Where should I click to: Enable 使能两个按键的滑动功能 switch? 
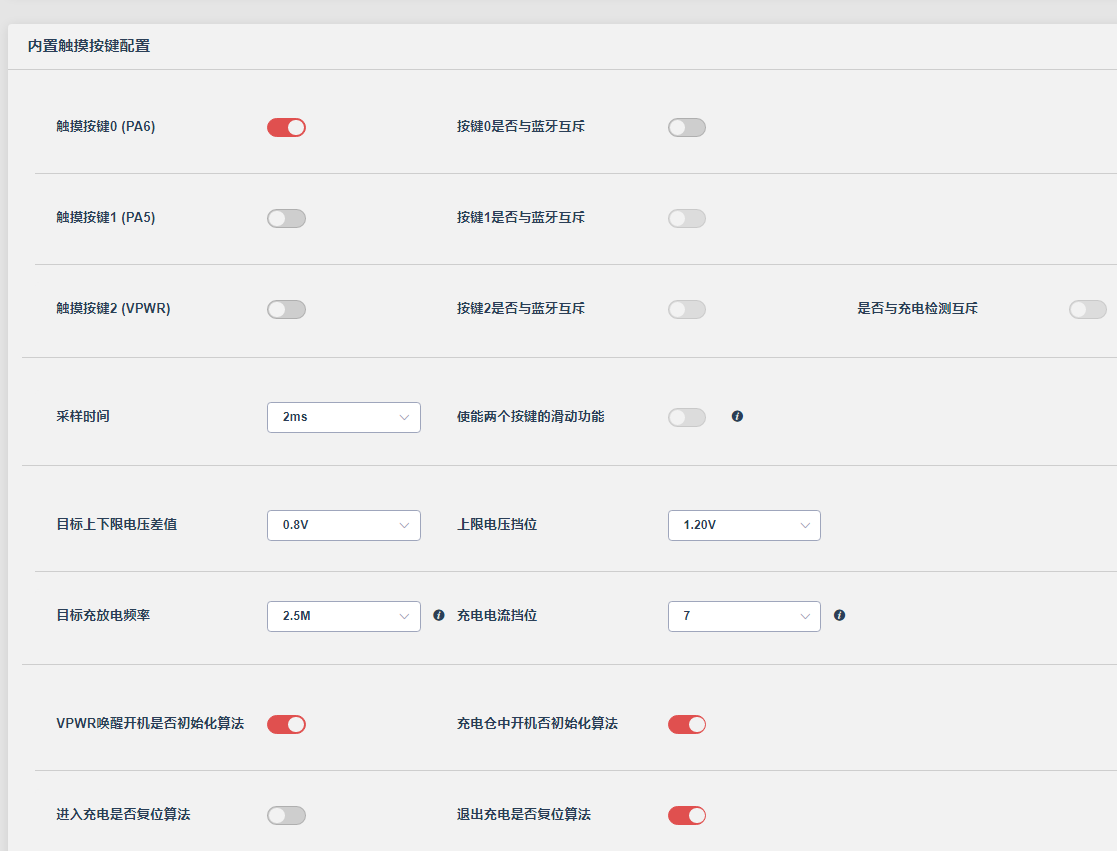click(687, 417)
